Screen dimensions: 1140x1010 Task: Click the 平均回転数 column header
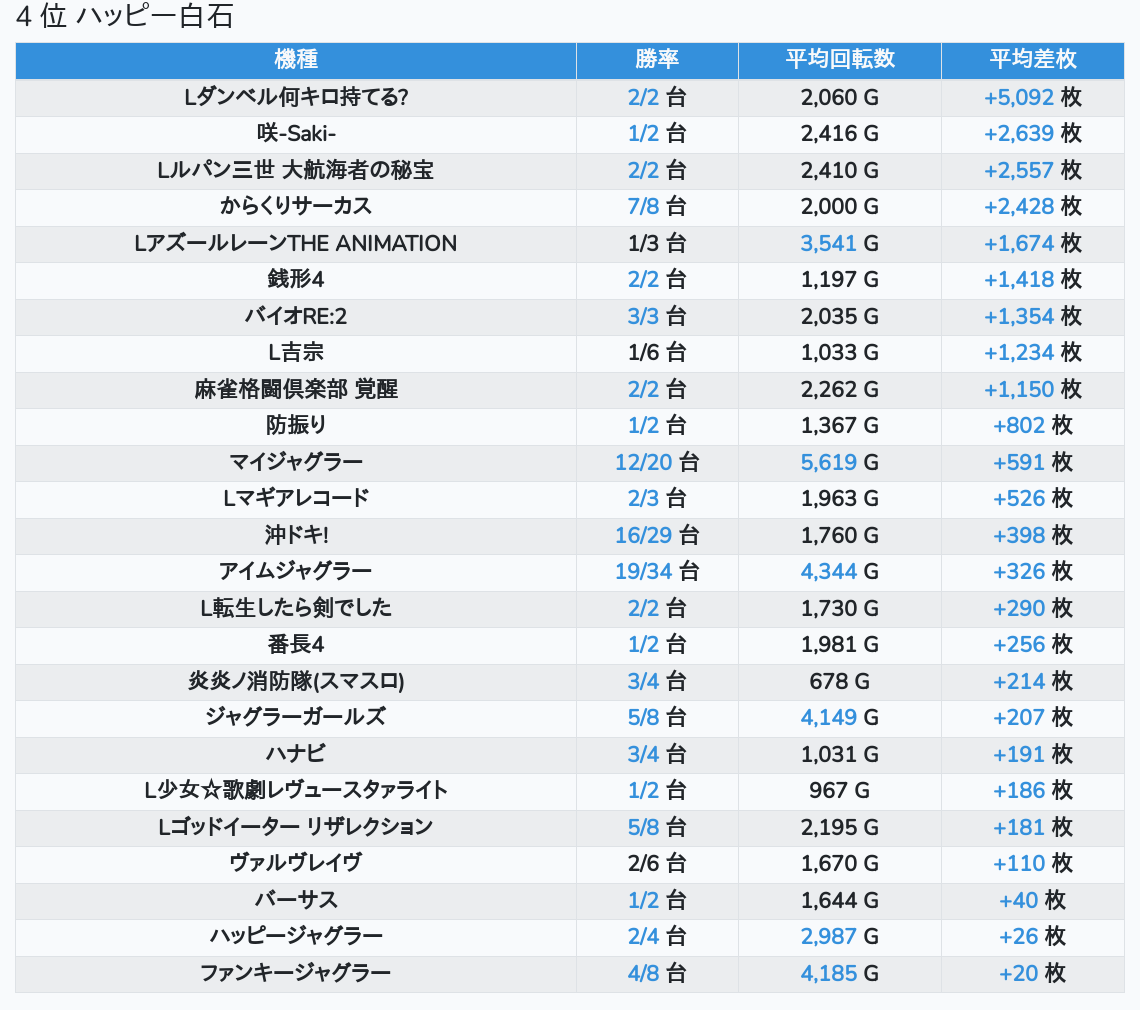tap(840, 60)
